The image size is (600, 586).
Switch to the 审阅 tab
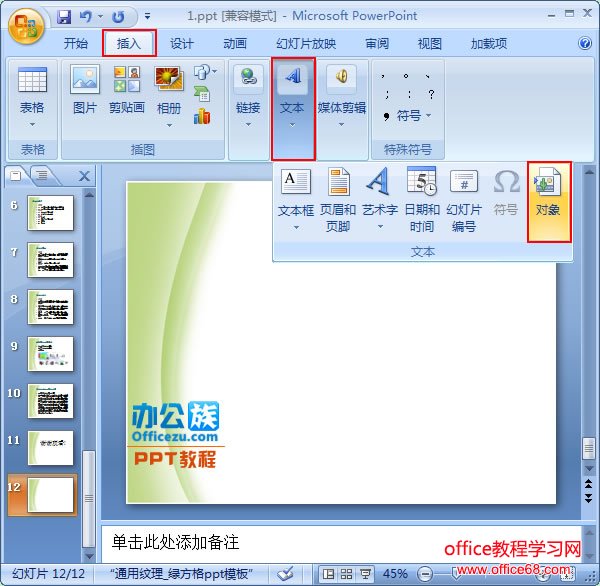point(377,43)
